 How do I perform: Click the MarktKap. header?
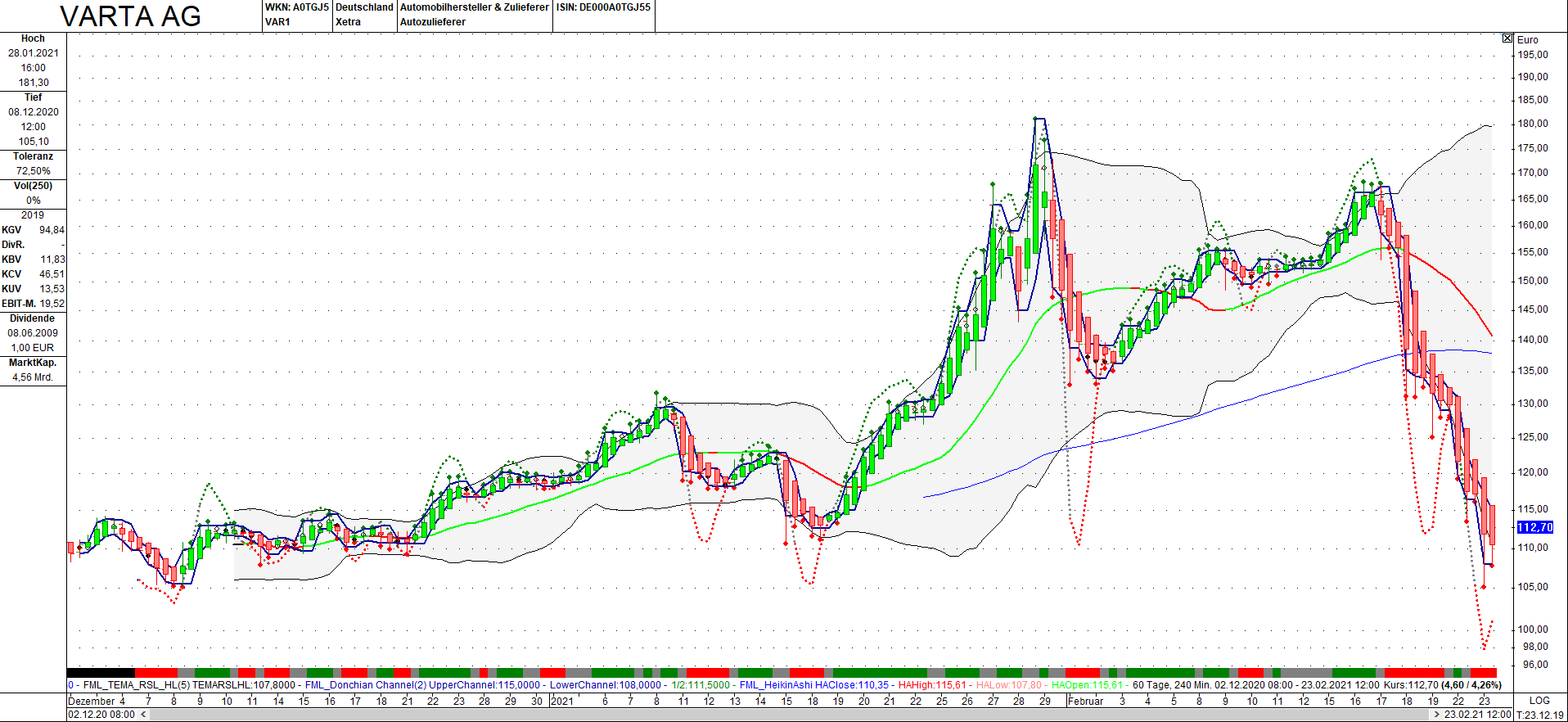point(33,363)
